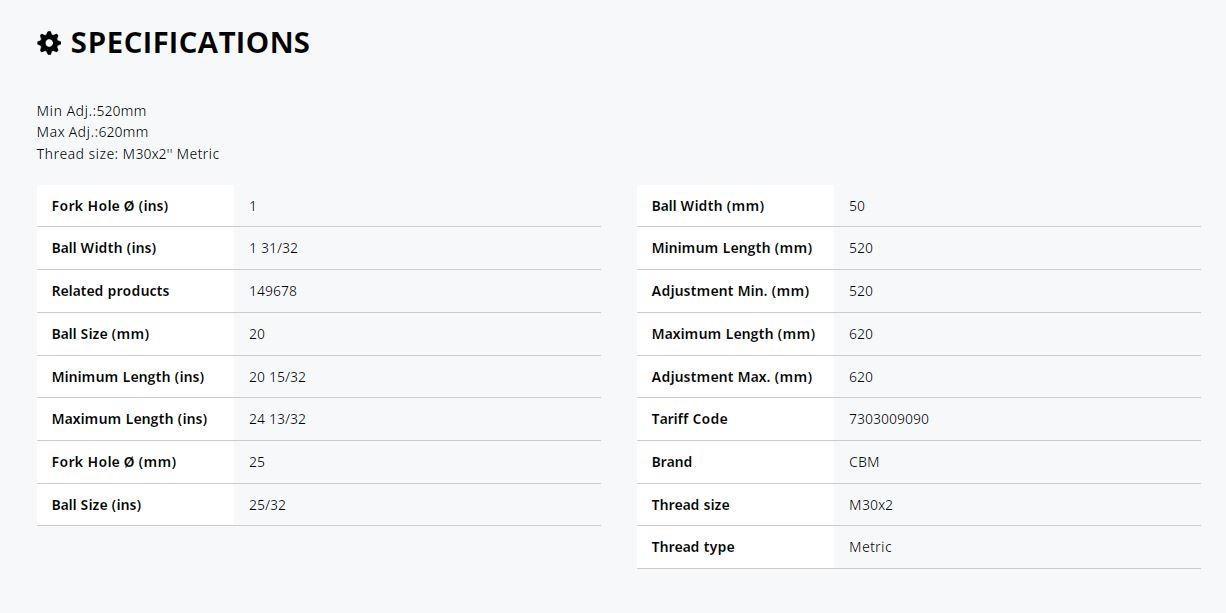1226x613 pixels.
Task: Click the Thread size value M30x2 in table
Action: click(x=871, y=505)
